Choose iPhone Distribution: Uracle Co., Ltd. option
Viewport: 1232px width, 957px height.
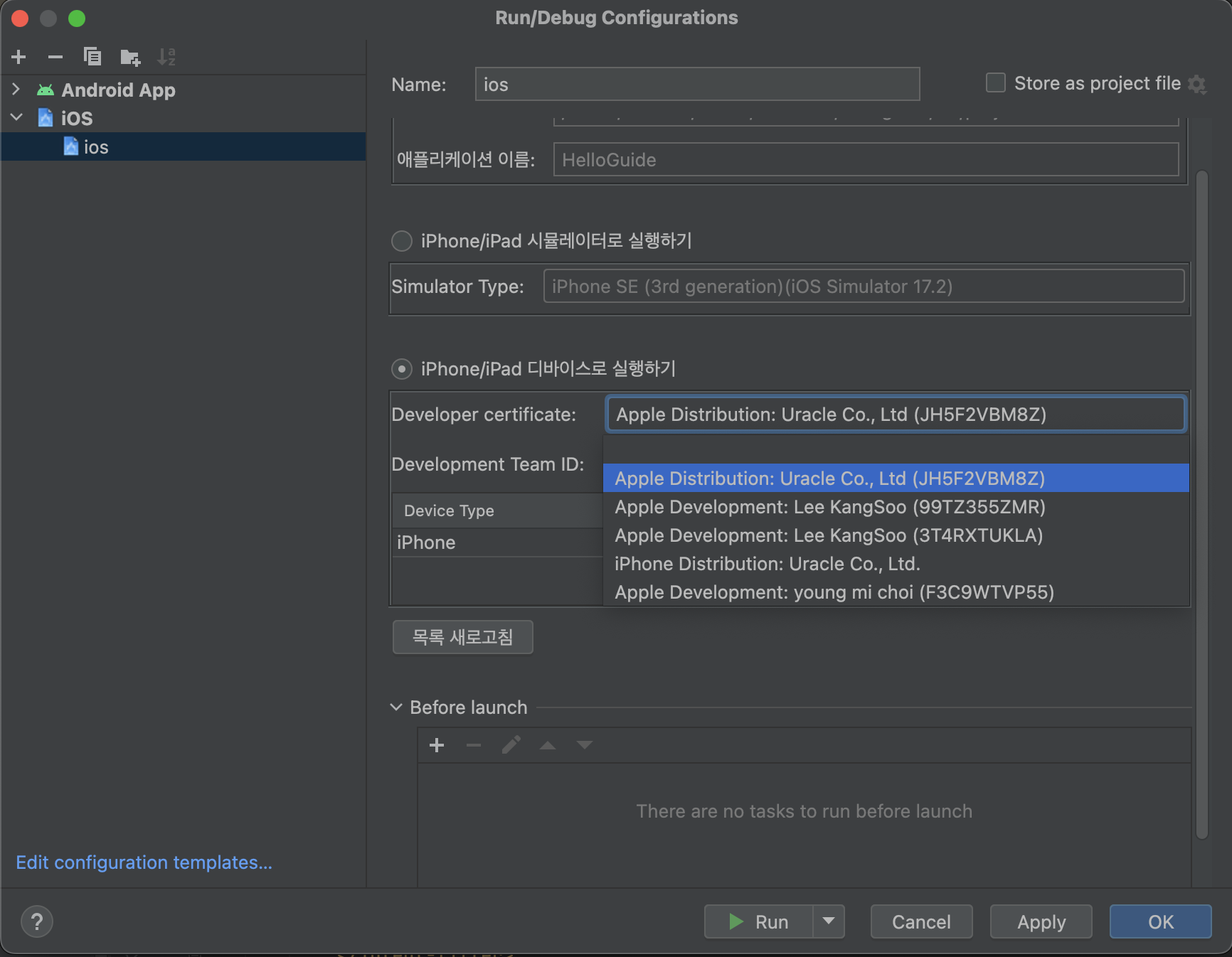pos(767,564)
